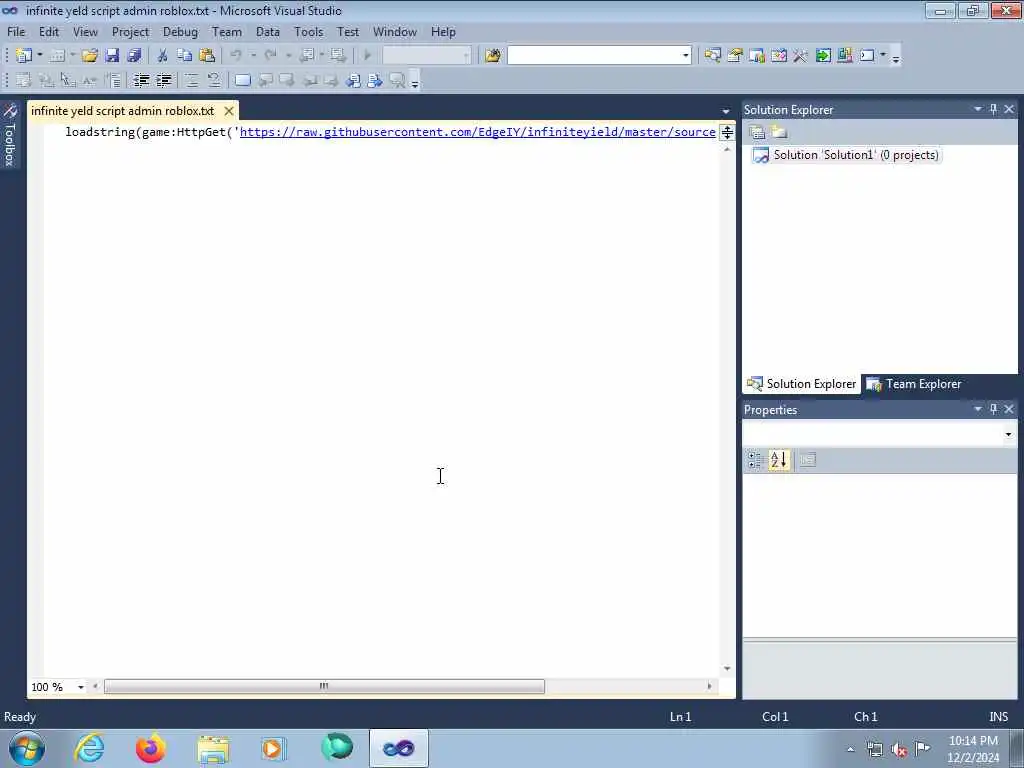This screenshot has height=768, width=1024.
Task: Click the Copy icon in the toolbar
Action: click(185, 56)
